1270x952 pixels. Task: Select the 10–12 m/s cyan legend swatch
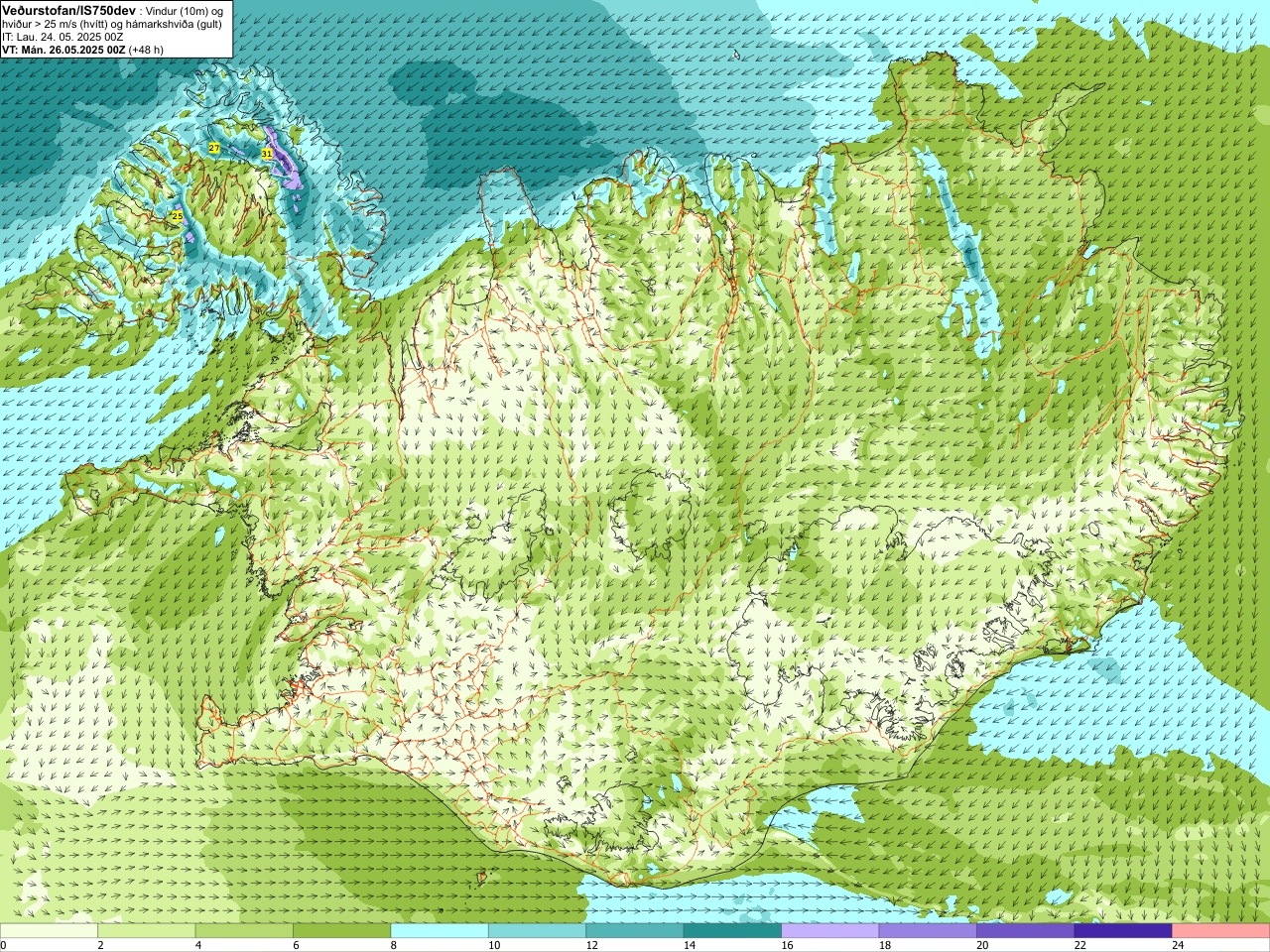(537, 931)
